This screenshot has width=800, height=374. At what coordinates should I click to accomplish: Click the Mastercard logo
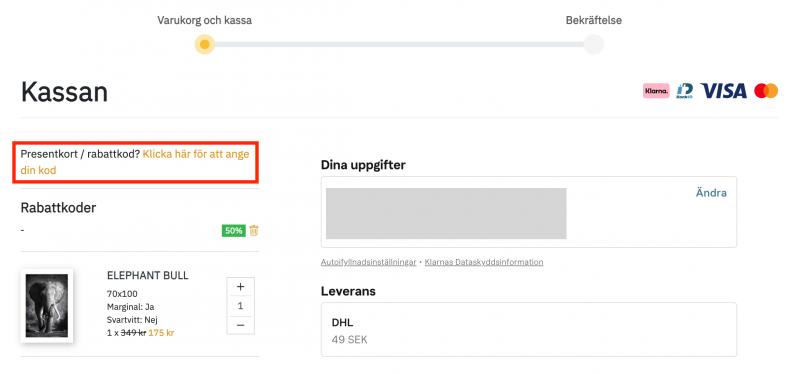click(766, 91)
